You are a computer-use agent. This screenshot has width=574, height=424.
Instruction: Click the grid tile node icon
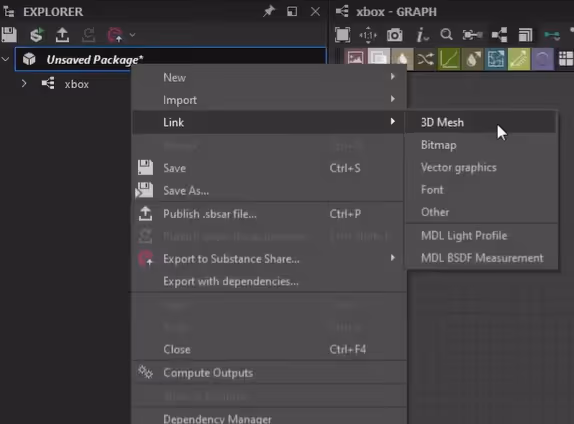tap(565, 59)
